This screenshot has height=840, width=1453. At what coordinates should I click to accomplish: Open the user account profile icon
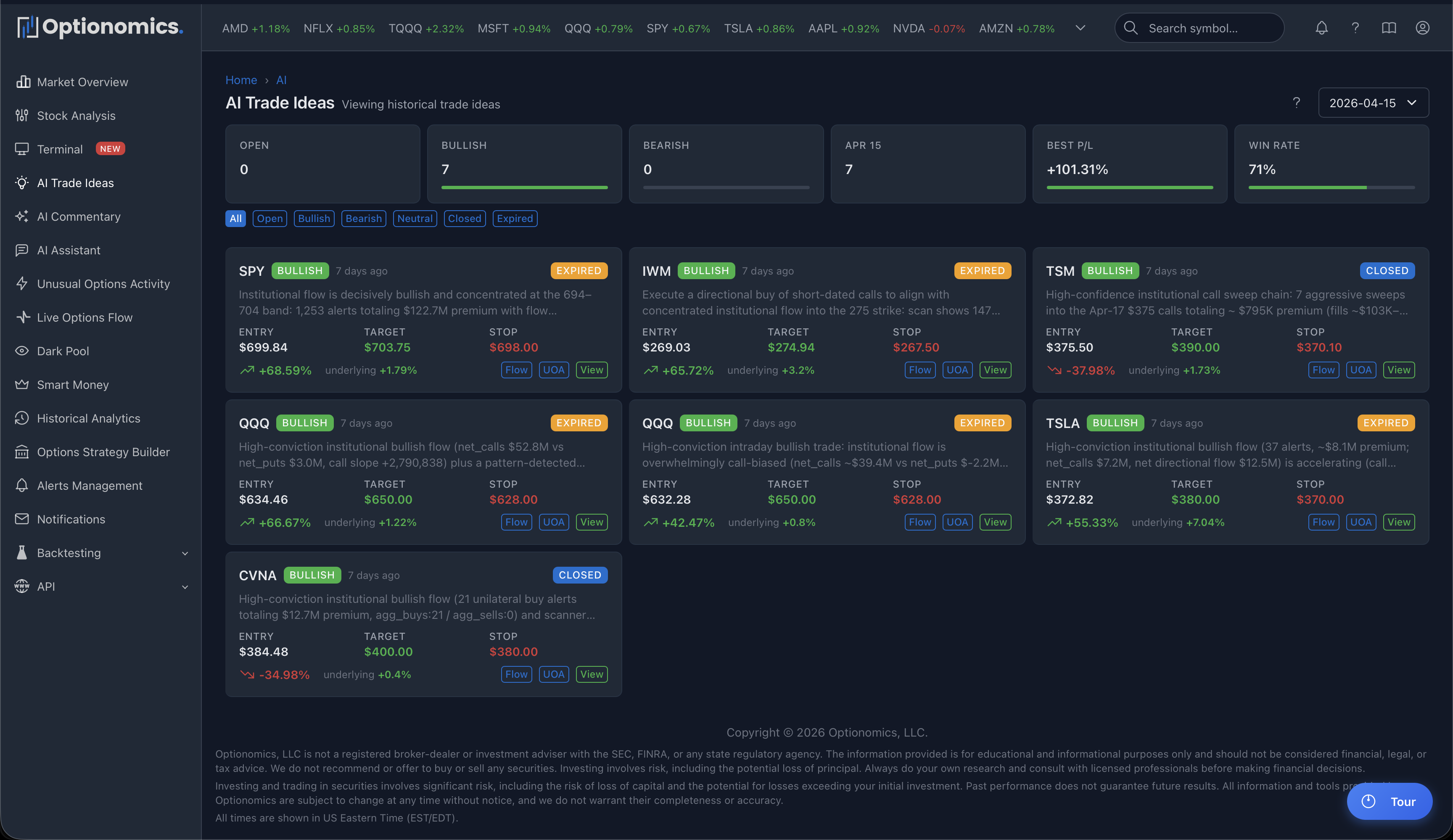pyautogui.click(x=1422, y=28)
